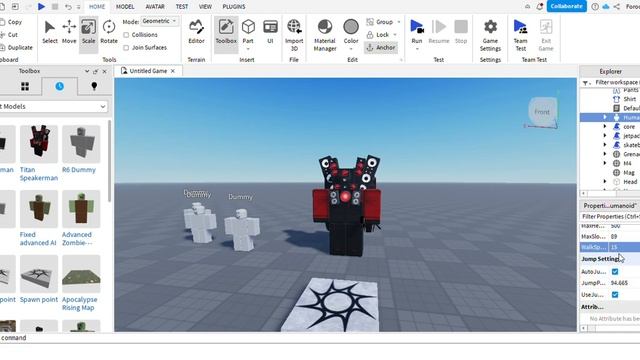This screenshot has height=360, width=640.
Task: Choose the Scale tool
Action: tap(89, 32)
